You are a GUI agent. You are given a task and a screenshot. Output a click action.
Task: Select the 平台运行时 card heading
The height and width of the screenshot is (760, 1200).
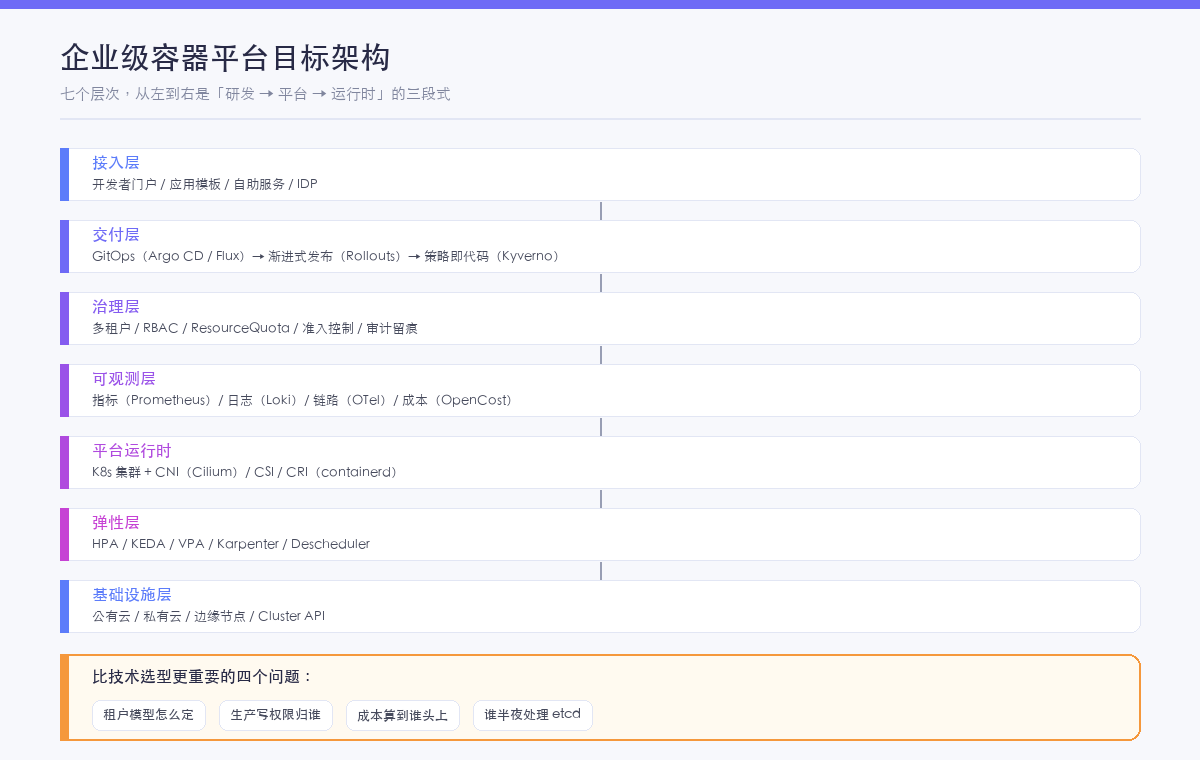[x=132, y=451]
